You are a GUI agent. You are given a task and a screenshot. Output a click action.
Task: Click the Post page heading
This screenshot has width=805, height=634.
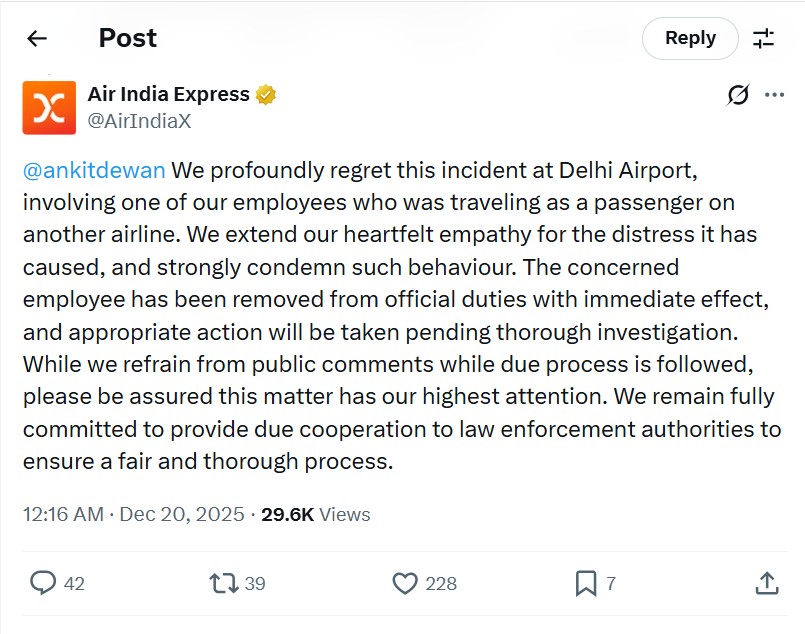[x=127, y=39]
